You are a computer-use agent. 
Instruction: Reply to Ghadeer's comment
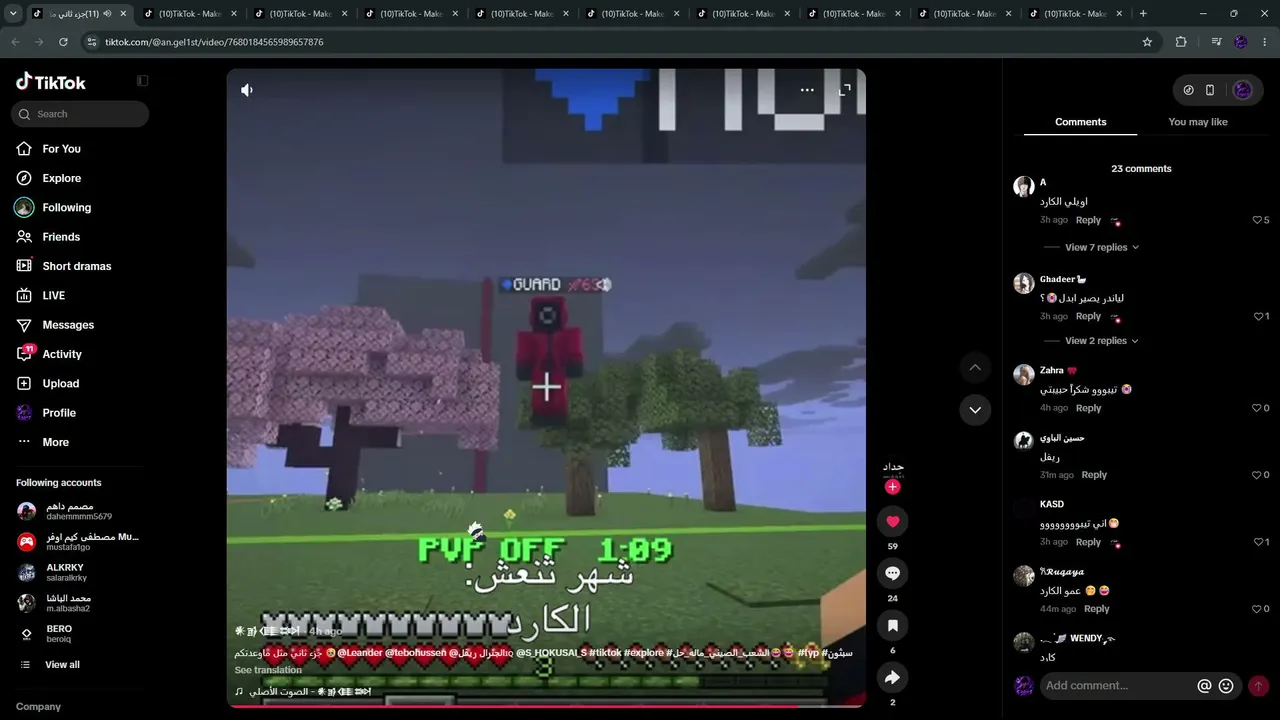(1088, 316)
